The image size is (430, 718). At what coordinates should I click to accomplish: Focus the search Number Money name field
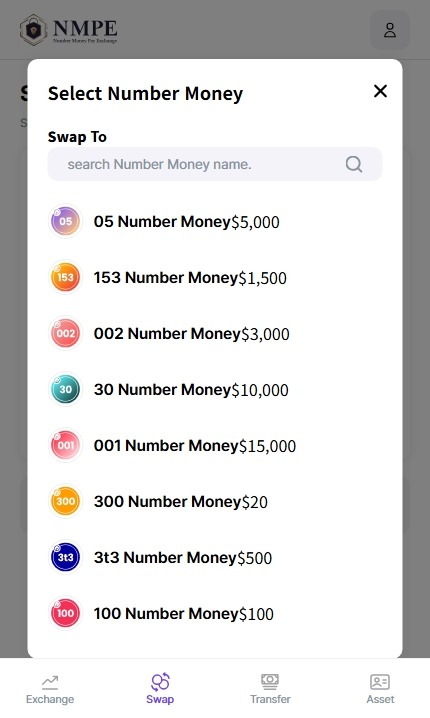click(215, 164)
